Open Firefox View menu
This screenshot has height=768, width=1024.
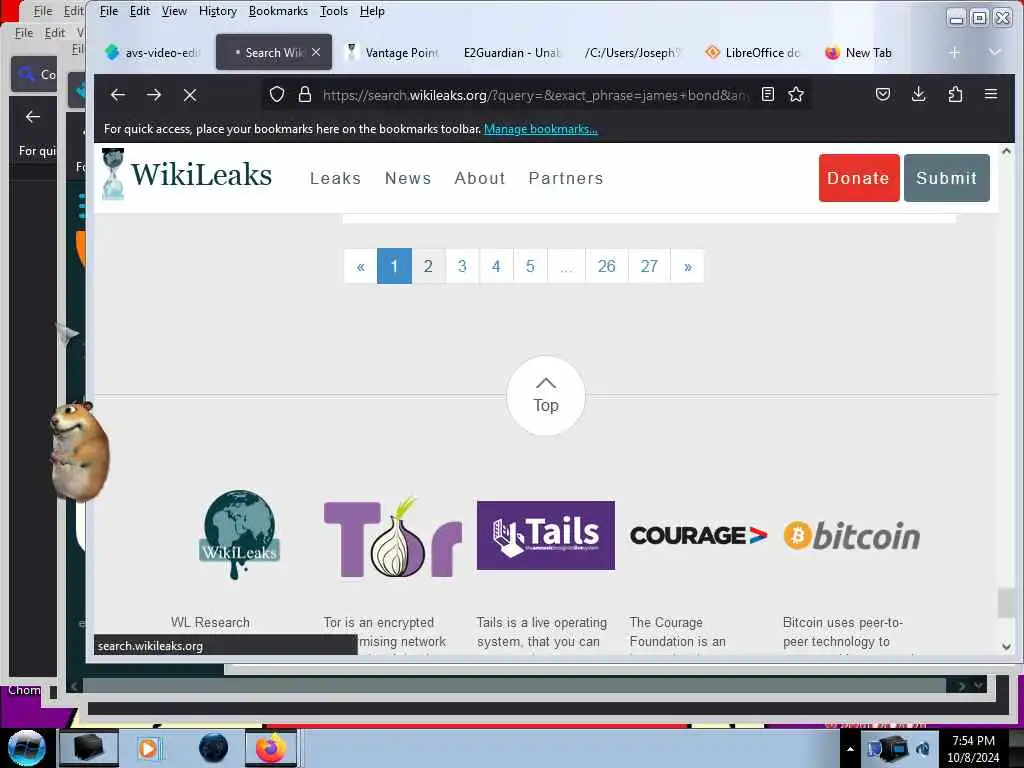[x=174, y=11]
